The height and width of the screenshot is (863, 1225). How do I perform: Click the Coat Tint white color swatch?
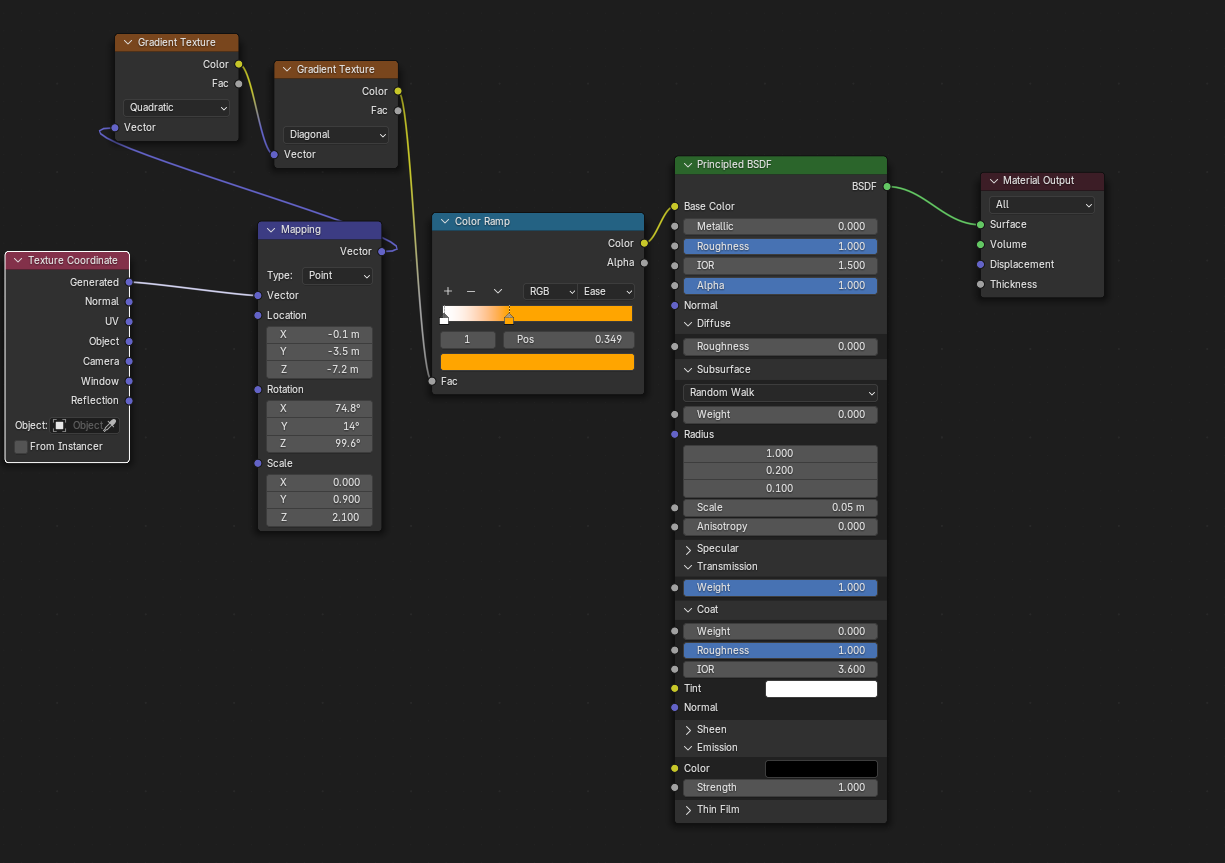tap(821, 689)
